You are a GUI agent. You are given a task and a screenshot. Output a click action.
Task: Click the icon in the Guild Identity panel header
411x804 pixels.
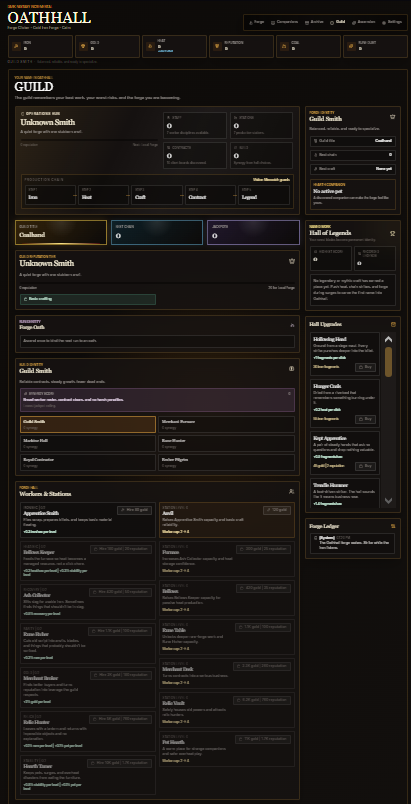pos(292,368)
